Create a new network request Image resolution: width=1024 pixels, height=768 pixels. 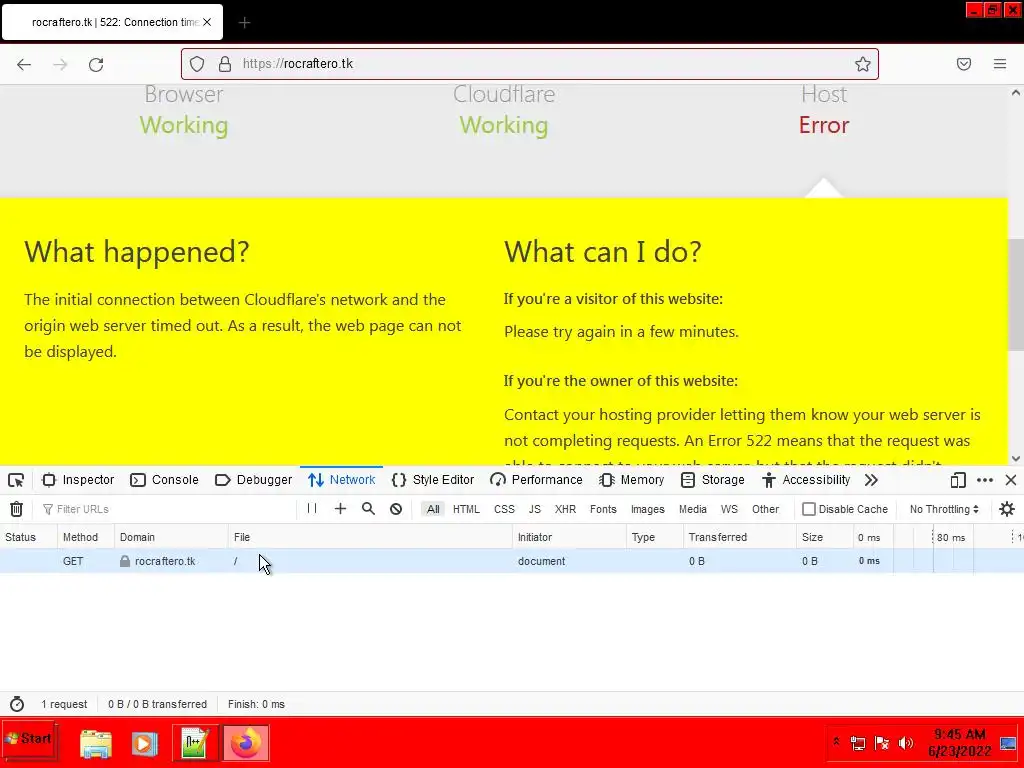(x=340, y=509)
